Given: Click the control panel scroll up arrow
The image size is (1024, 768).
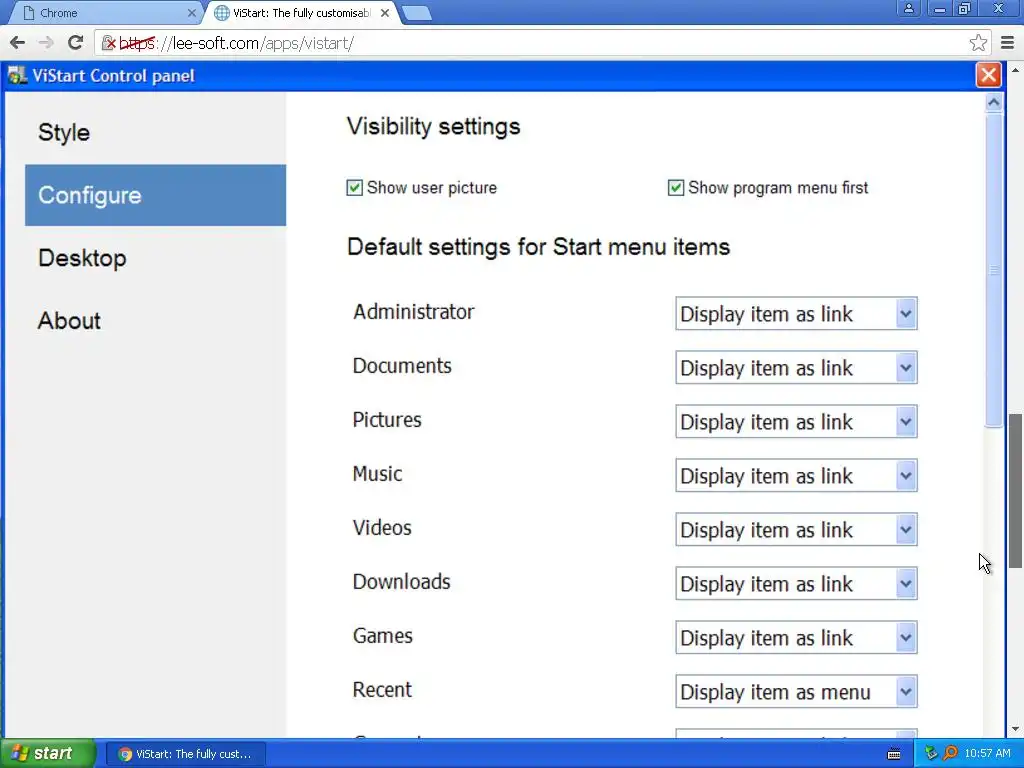Looking at the screenshot, I should coord(994,103).
